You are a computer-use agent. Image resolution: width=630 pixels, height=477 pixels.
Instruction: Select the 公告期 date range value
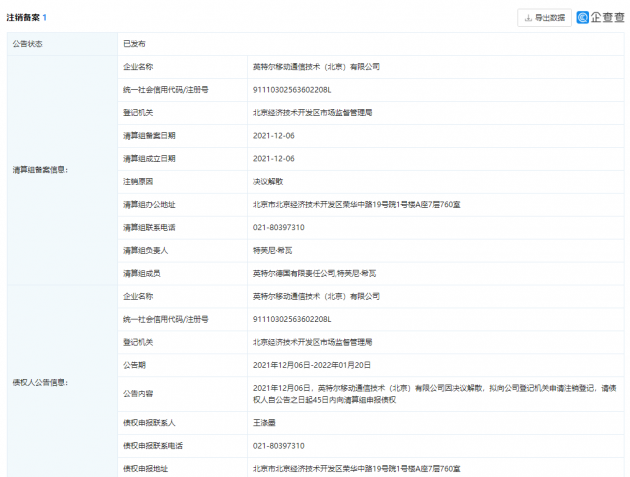pos(312,365)
